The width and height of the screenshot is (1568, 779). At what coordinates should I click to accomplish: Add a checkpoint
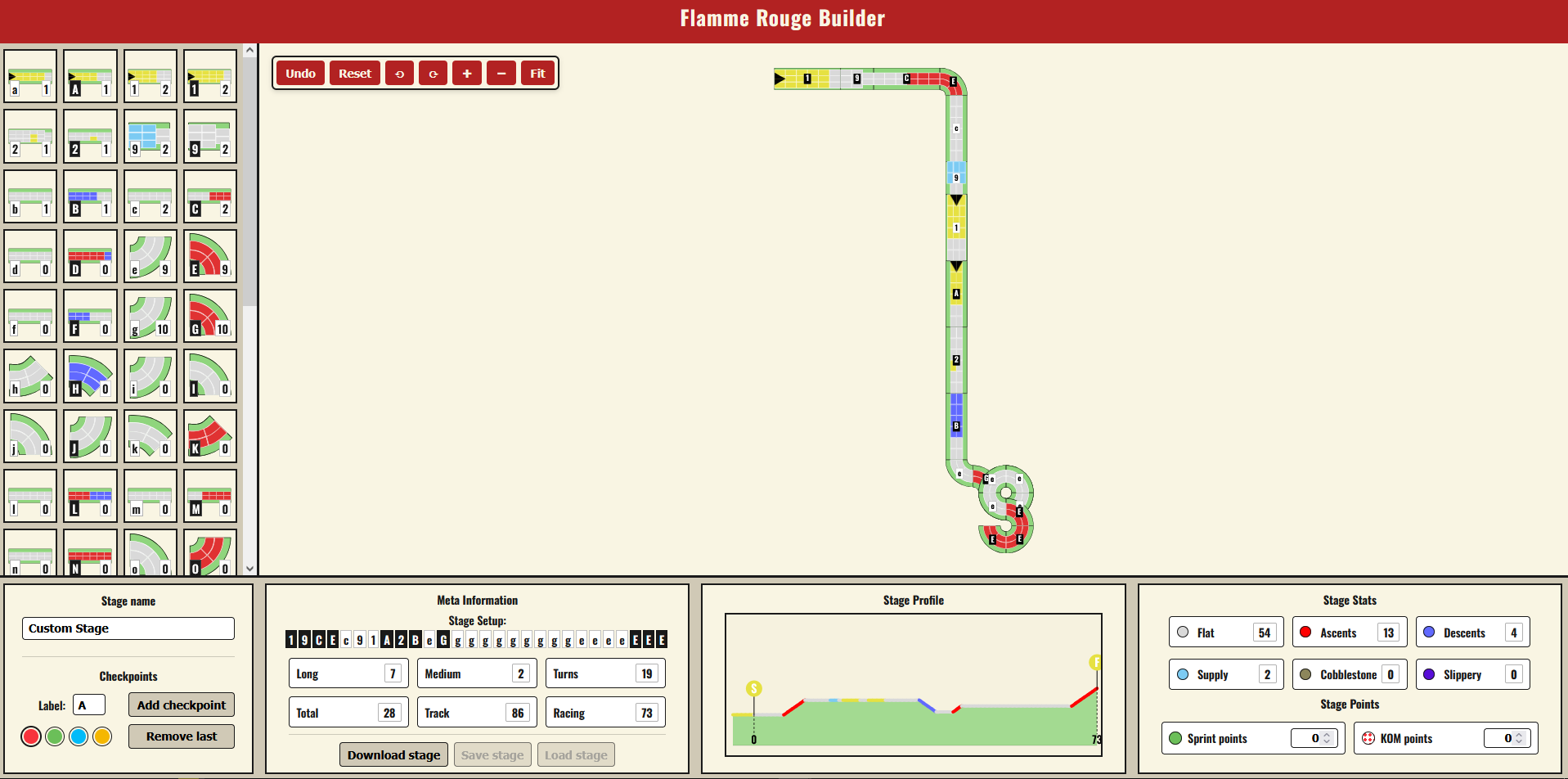pos(182,705)
